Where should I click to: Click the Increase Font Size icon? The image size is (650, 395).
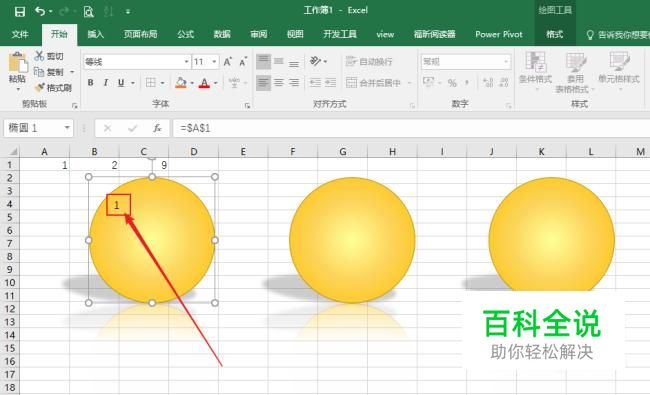pyautogui.click(x=228, y=62)
